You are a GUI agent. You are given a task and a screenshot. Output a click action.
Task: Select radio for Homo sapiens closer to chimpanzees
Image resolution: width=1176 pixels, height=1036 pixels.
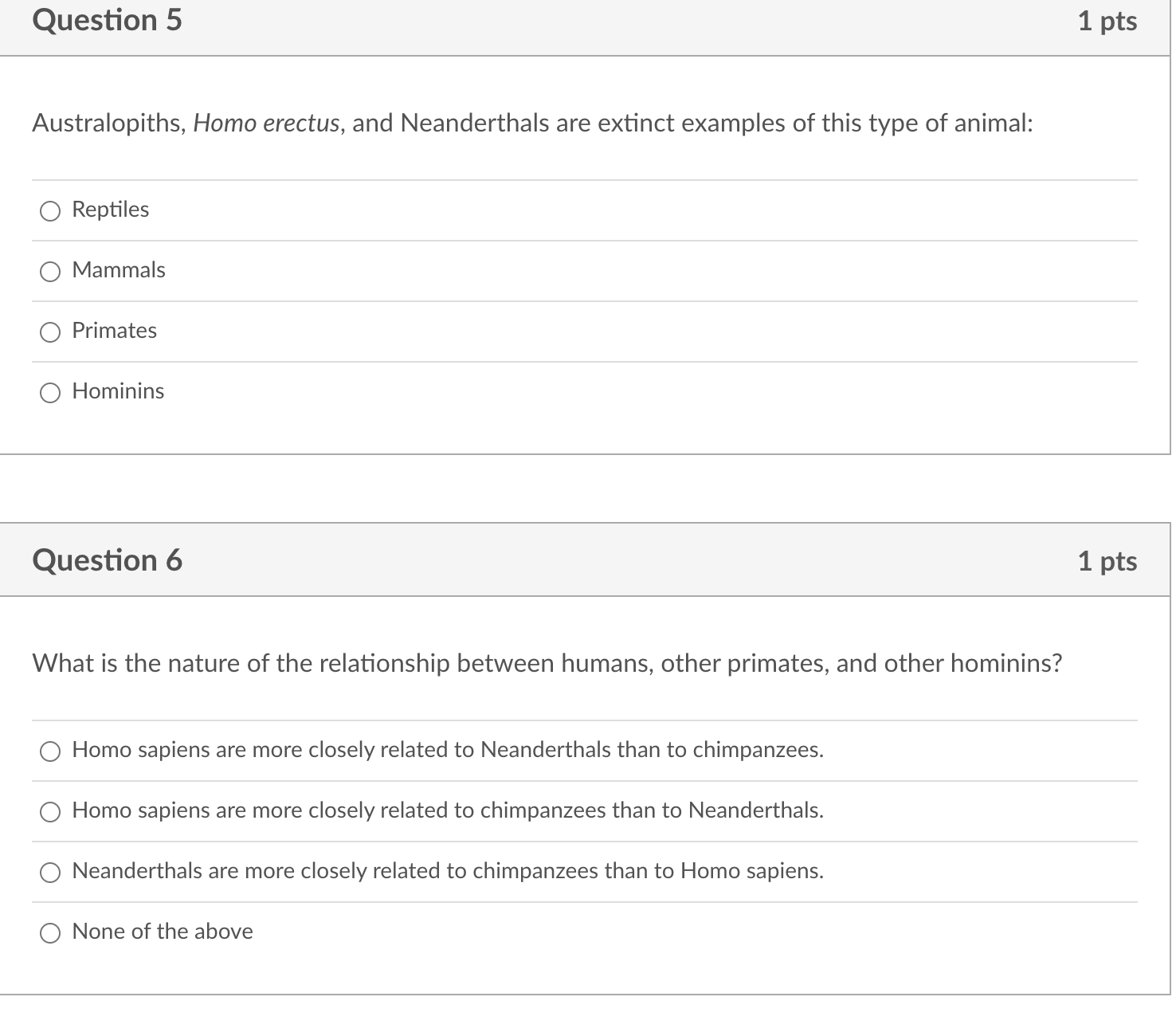click(50, 811)
